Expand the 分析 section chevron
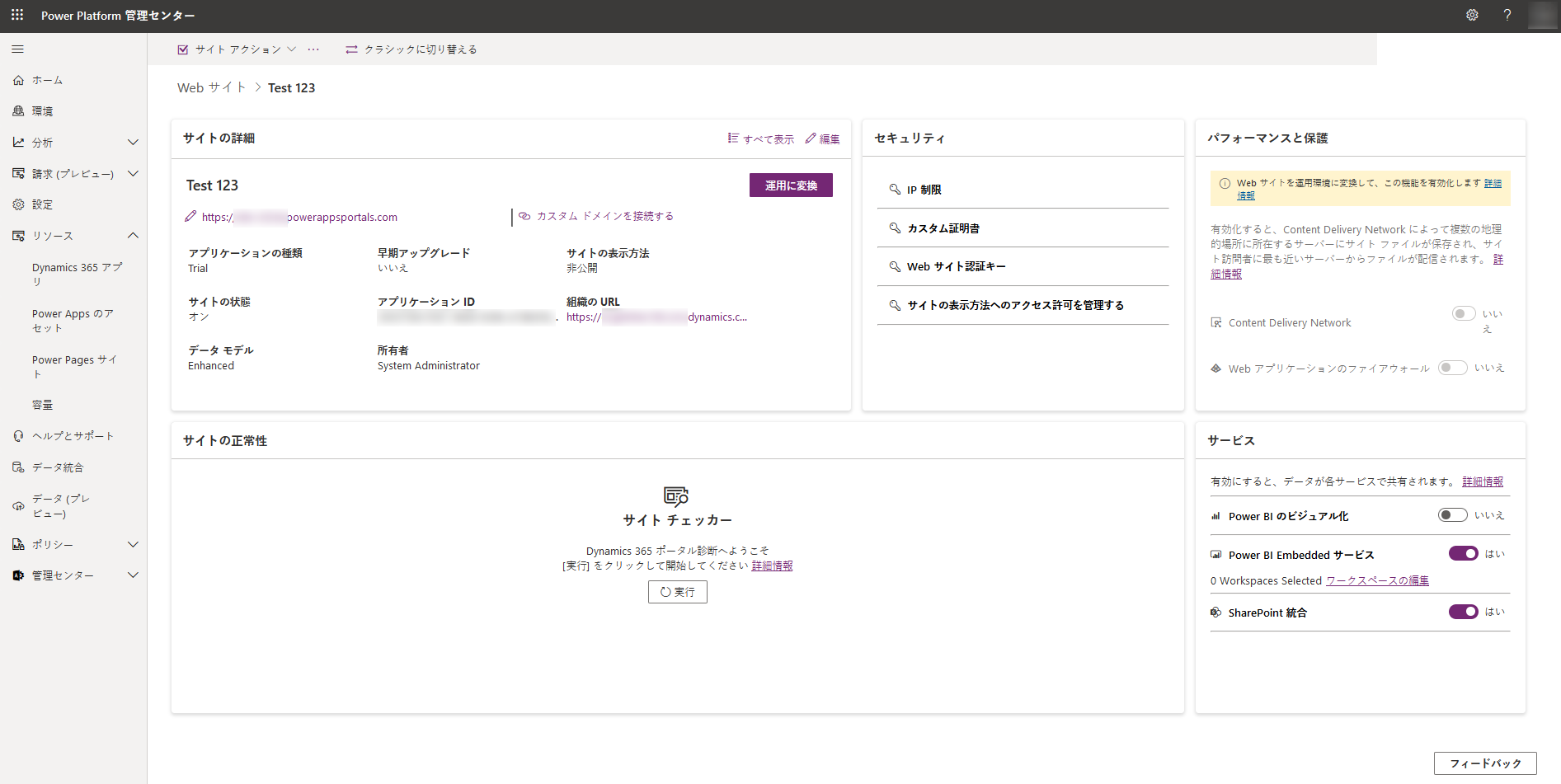Image resolution: width=1561 pixels, height=784 pixels. (x=133, y=143)
